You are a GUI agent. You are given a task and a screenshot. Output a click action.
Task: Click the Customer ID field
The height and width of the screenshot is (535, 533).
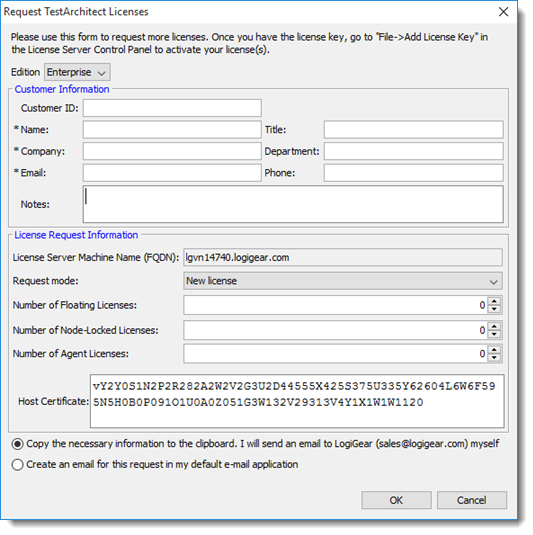(172, 108)
